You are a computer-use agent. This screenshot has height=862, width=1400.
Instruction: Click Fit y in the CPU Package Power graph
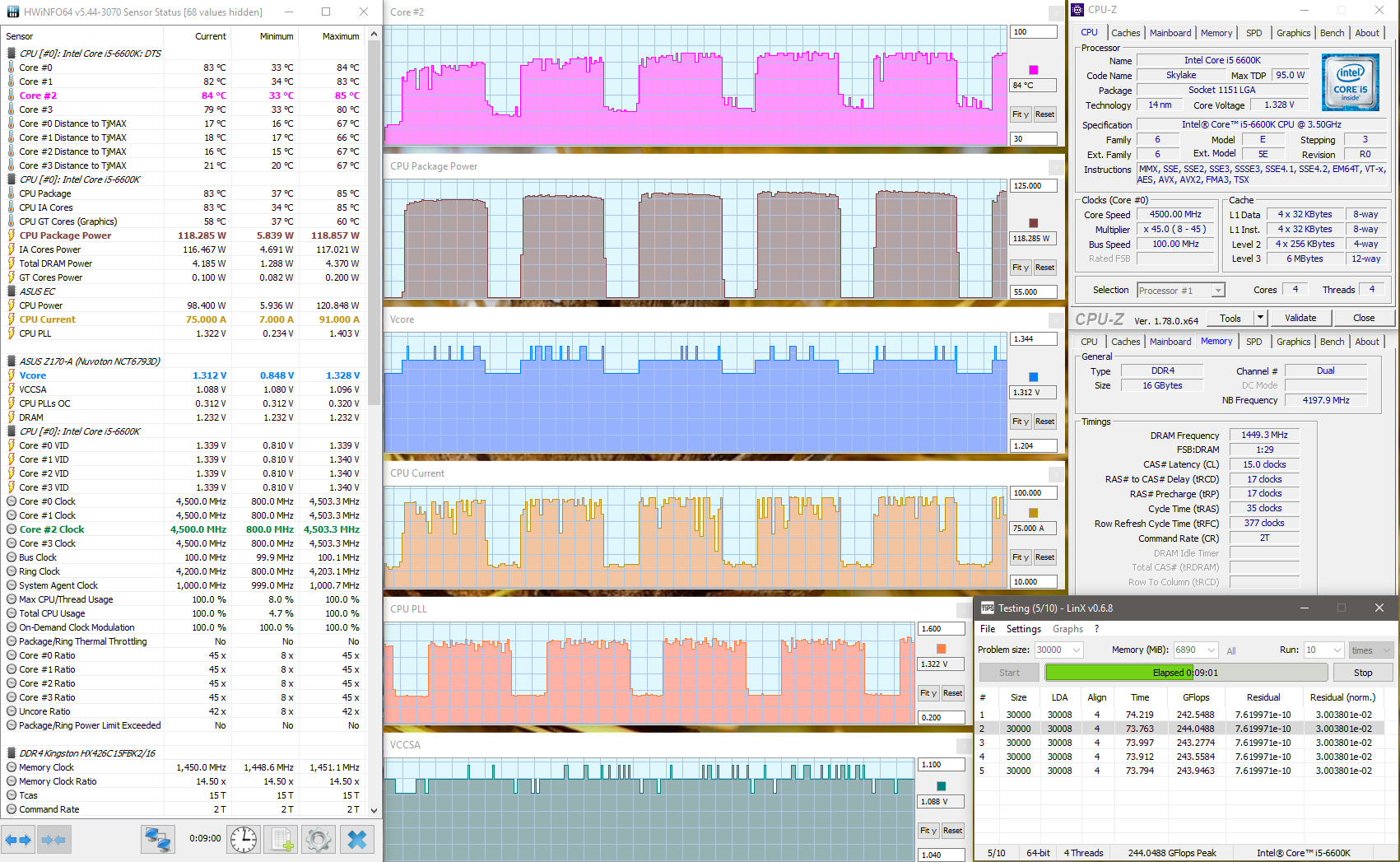pos(1021,268)
